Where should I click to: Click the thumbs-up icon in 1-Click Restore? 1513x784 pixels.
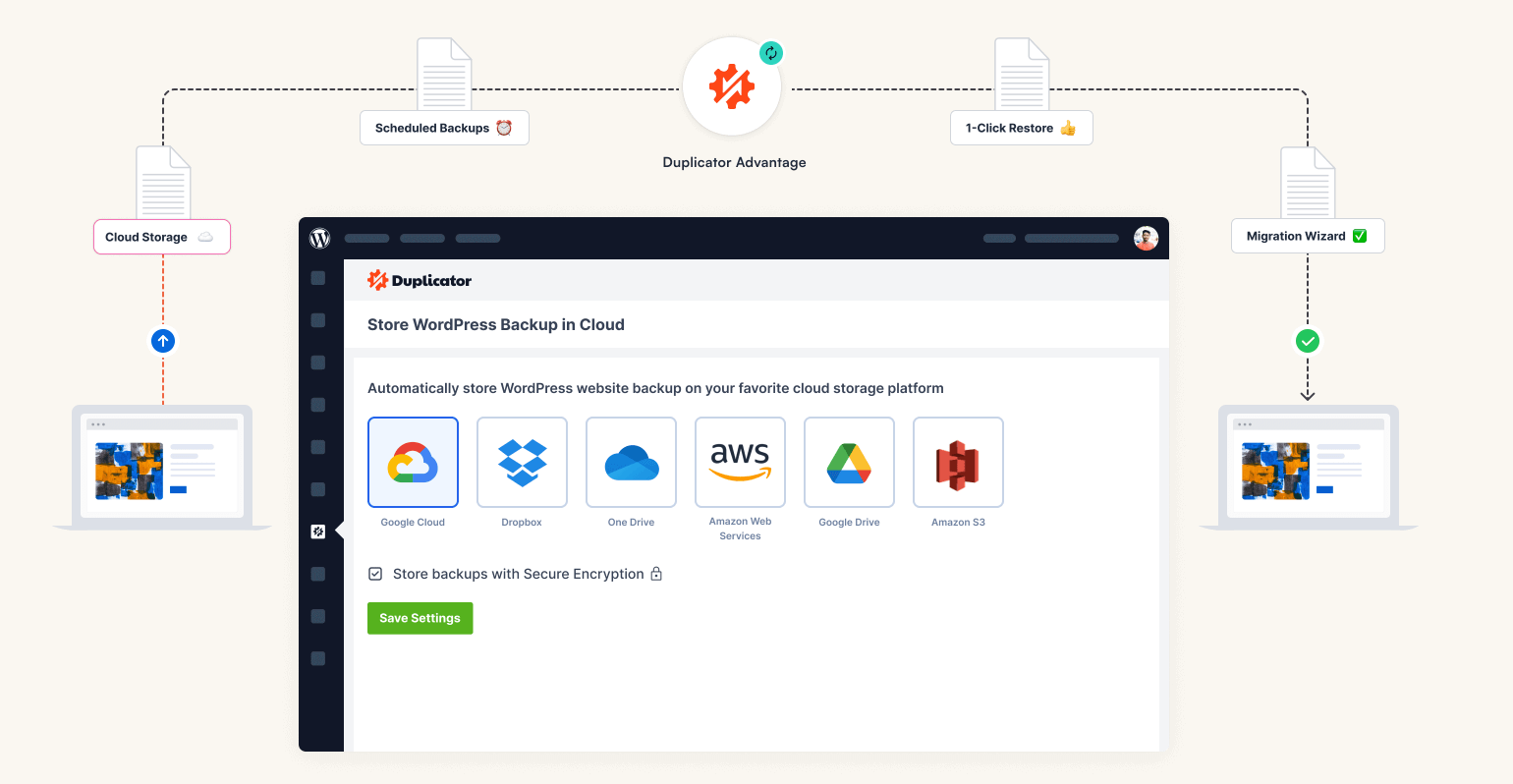[x=1068, y=128]
